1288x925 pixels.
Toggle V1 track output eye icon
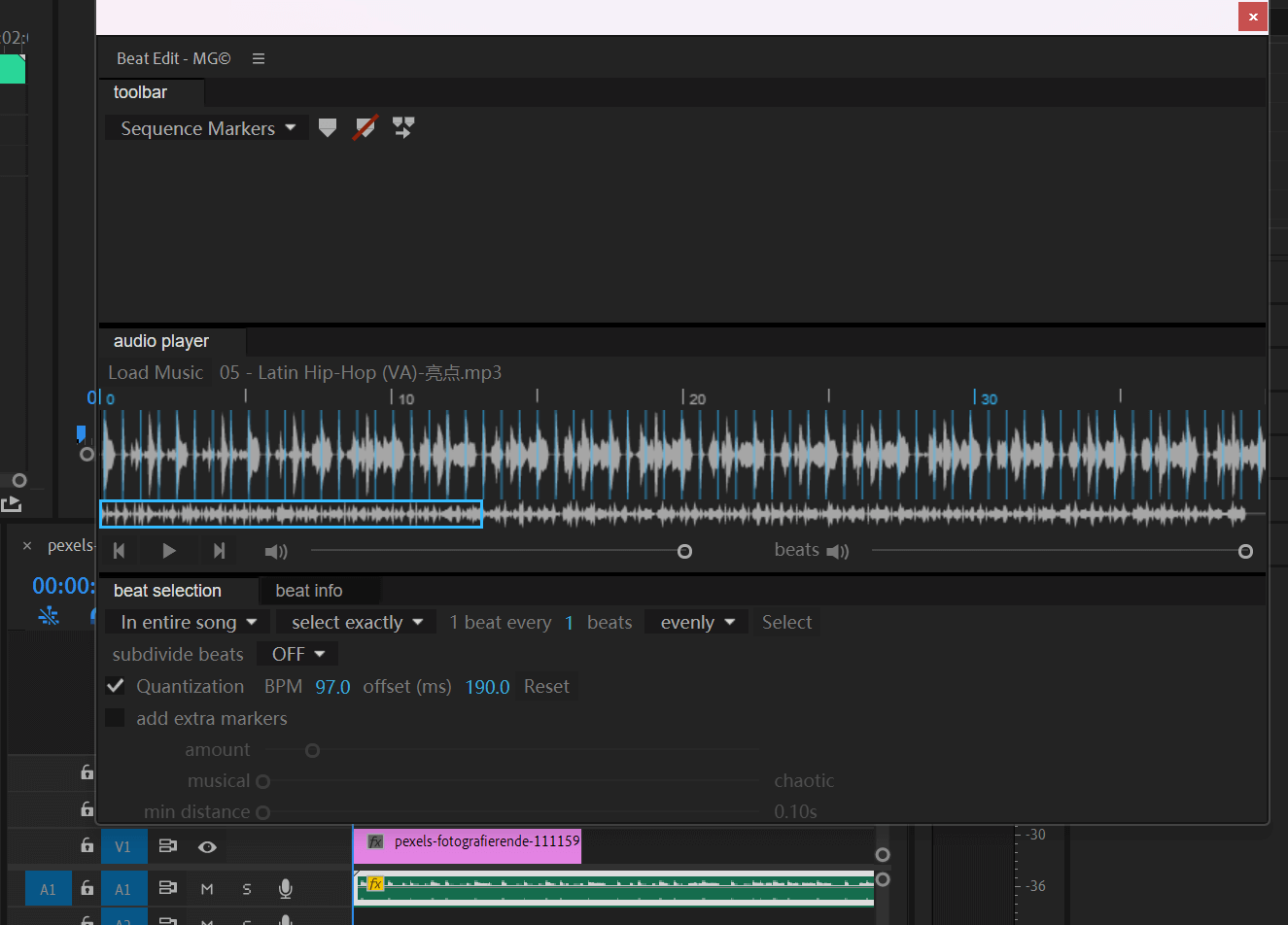coord(207,847)
